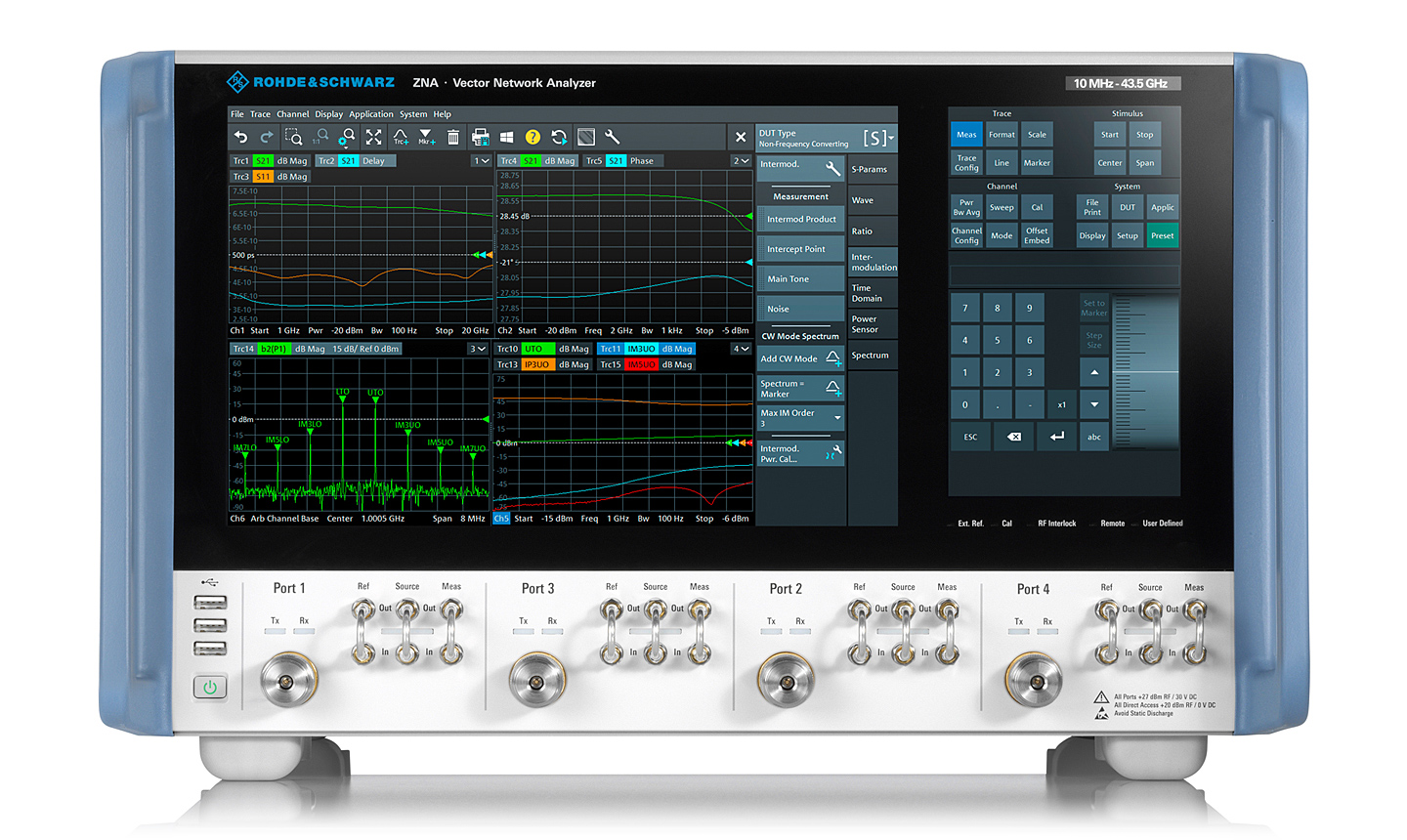The height and width of the screenshot is (840, 1407).
Task: Click the numeric entry field above keypad
Action: click(x=1065, y=275)
